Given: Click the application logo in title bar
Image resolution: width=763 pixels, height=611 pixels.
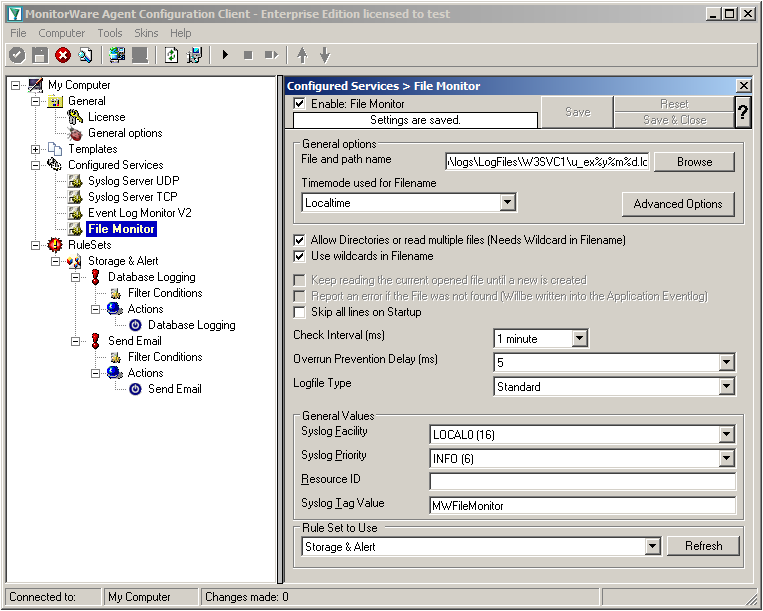Looking at the screenshot, I should (15, 14).
